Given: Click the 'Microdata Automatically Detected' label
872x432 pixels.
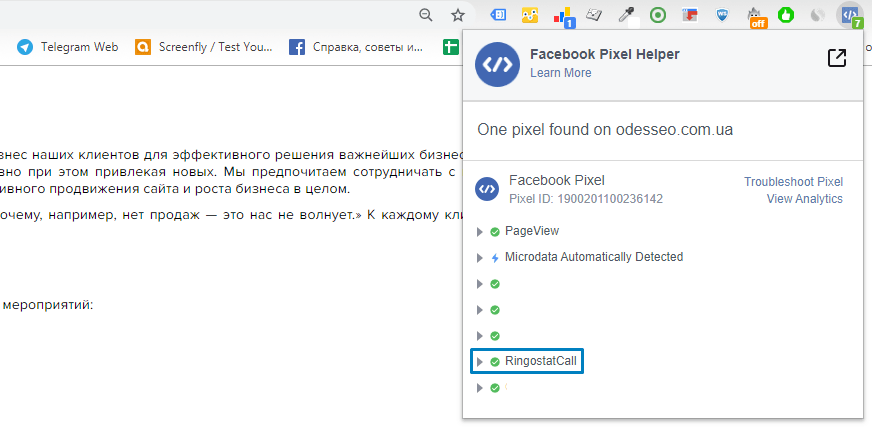Looking at the screenshot, I should point(594,257).
